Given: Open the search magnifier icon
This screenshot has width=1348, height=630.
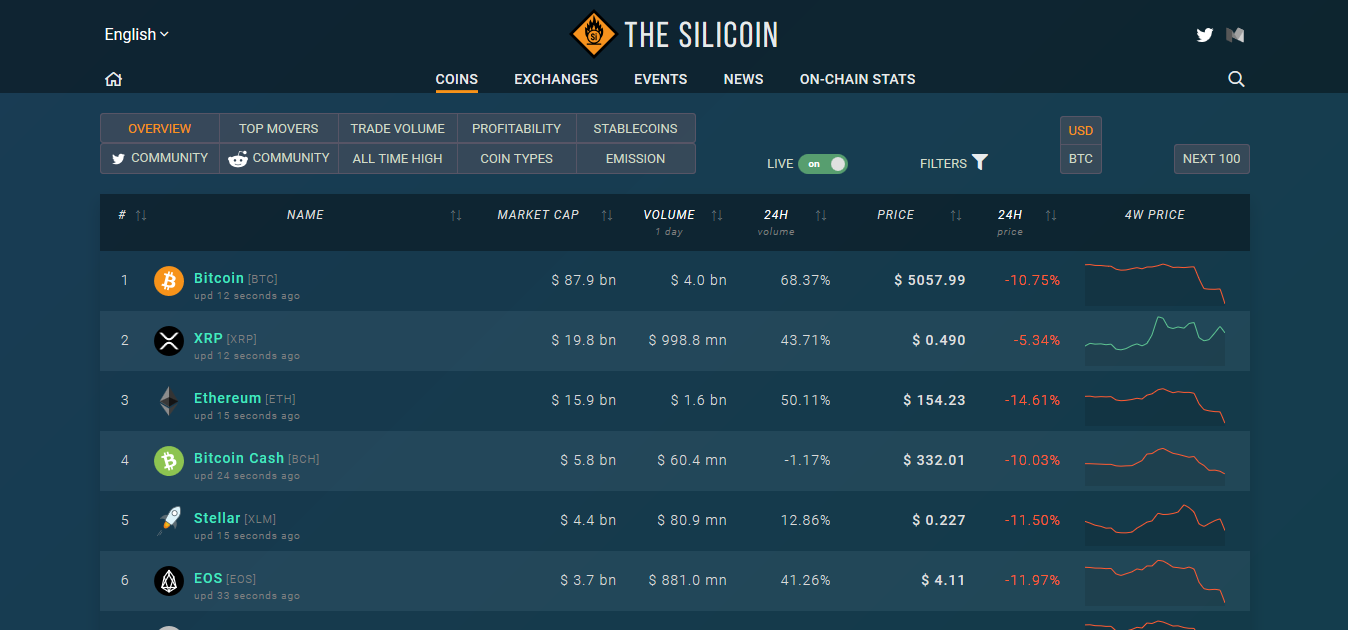Looking at the screenshot, I should 1236,79.
